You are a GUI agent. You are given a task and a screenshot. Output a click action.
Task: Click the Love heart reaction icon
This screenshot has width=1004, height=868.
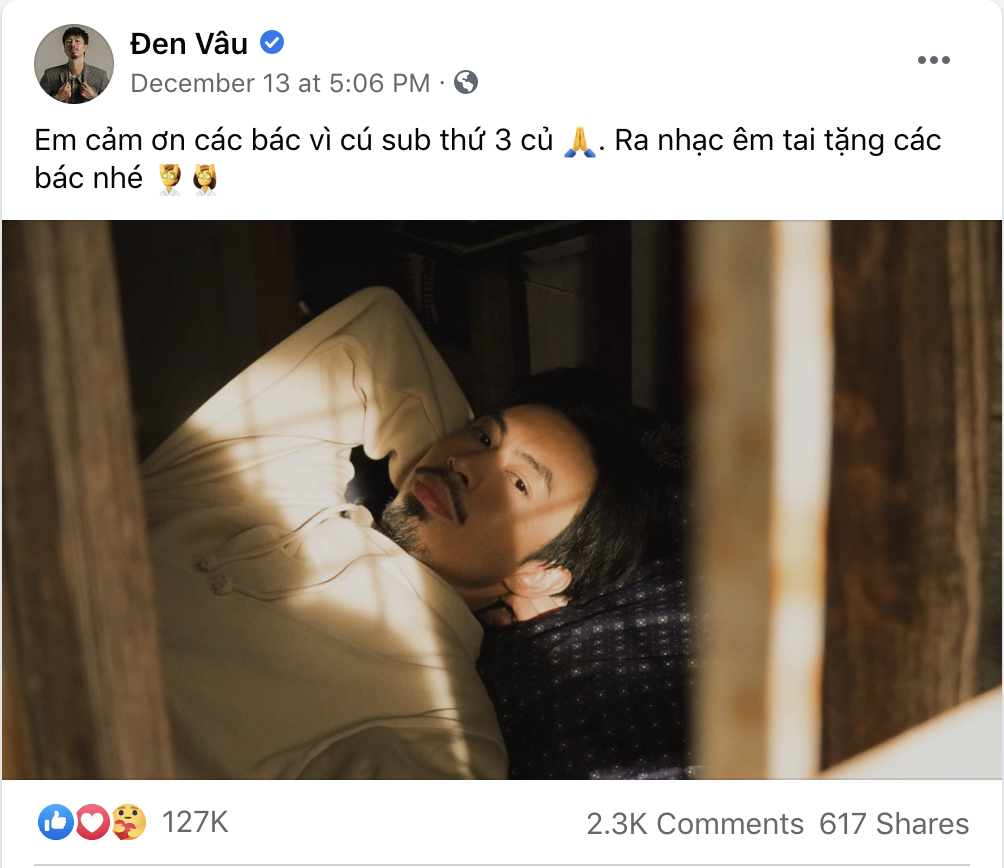[92, 822]
